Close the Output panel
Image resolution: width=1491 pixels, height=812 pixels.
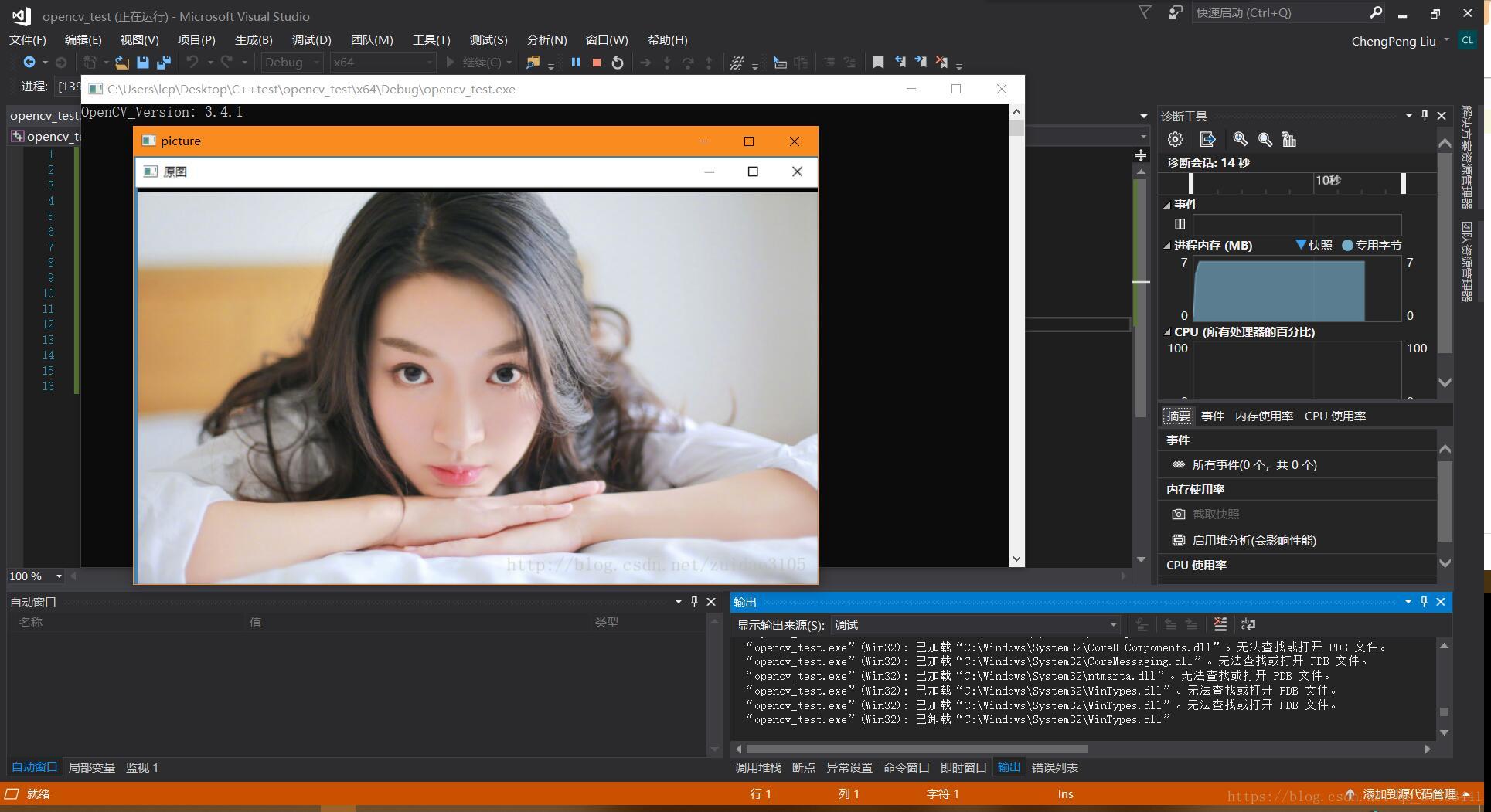[1441, 602]
